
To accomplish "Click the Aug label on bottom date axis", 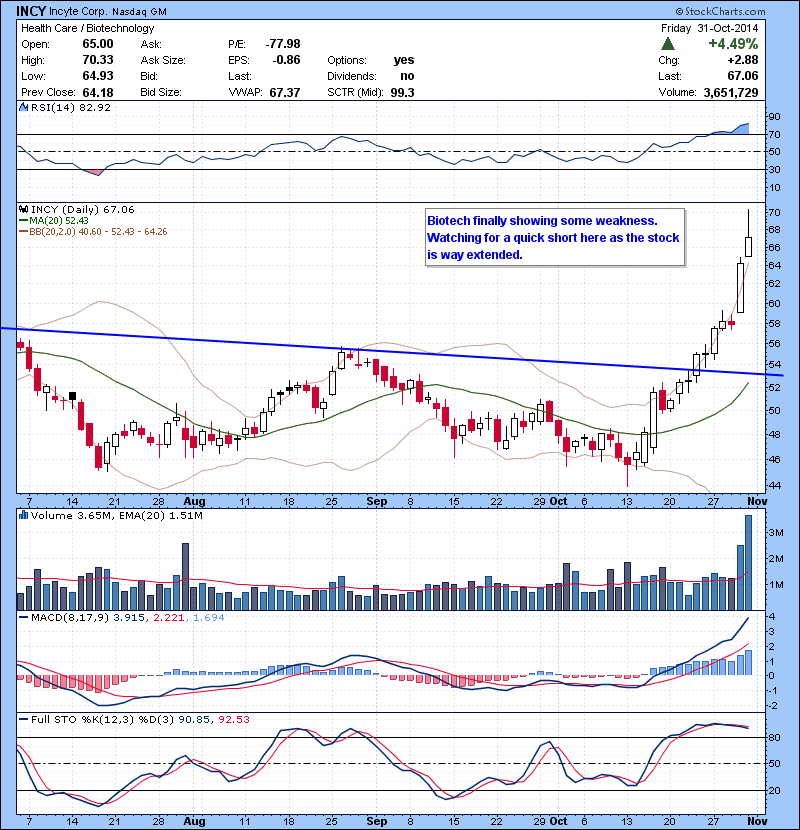I will [x=194, y=821].
